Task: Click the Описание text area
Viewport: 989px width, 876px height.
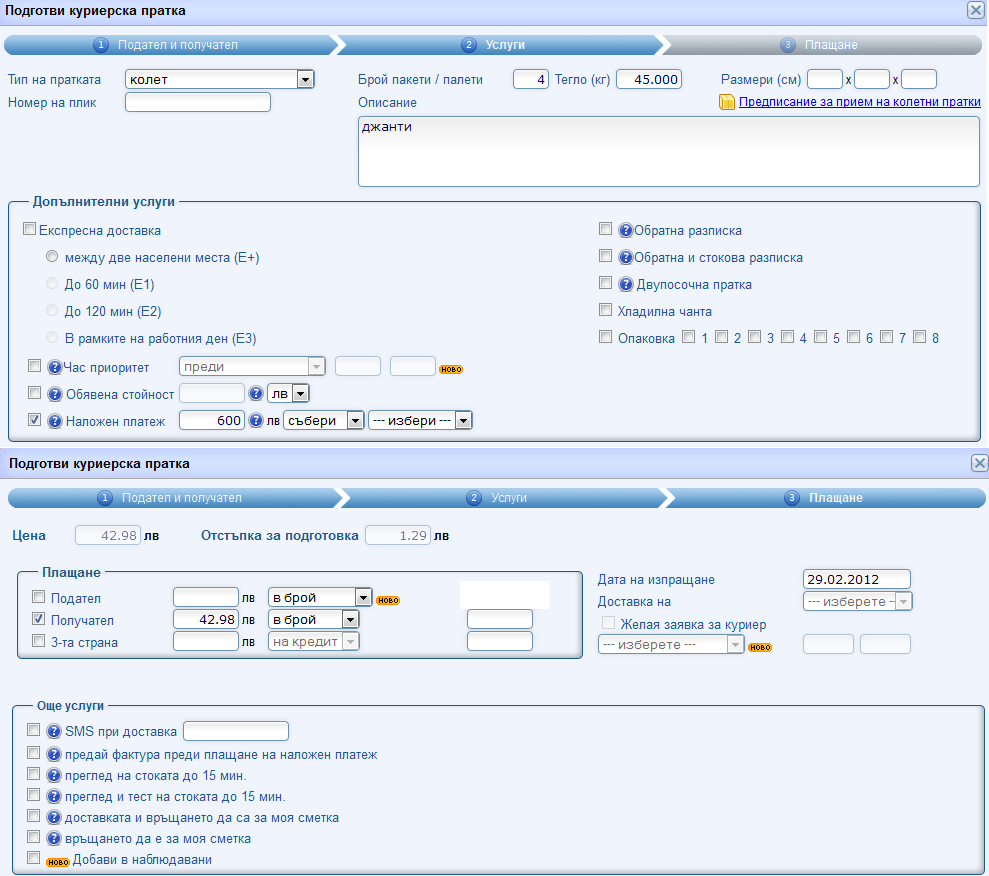Action: 668,151
